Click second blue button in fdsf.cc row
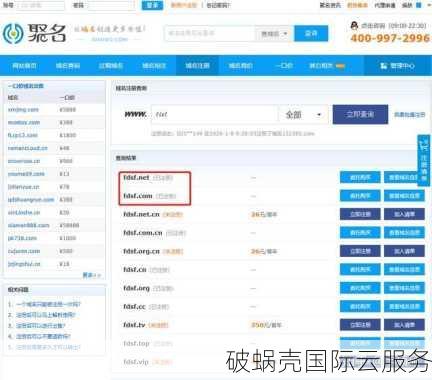Screen dimensions: 432x380 coord(404,306)
